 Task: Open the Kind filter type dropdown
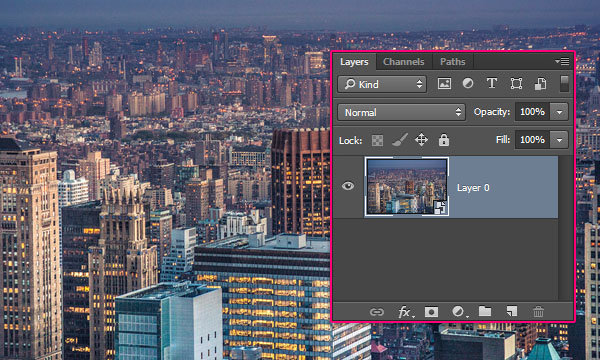coord(382,84)
